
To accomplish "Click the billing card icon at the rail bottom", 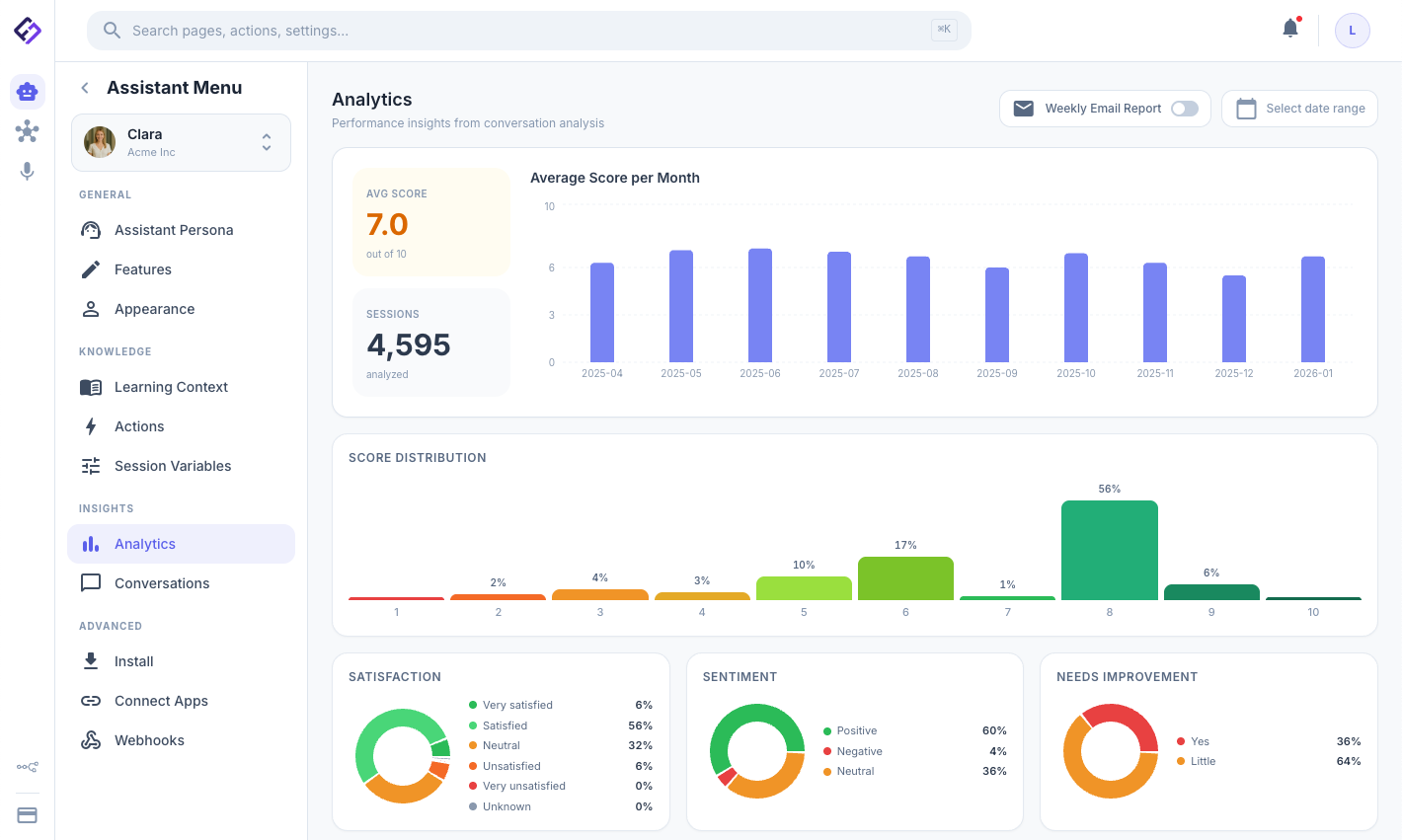I will pyautogui.click(x=27, y=814).
